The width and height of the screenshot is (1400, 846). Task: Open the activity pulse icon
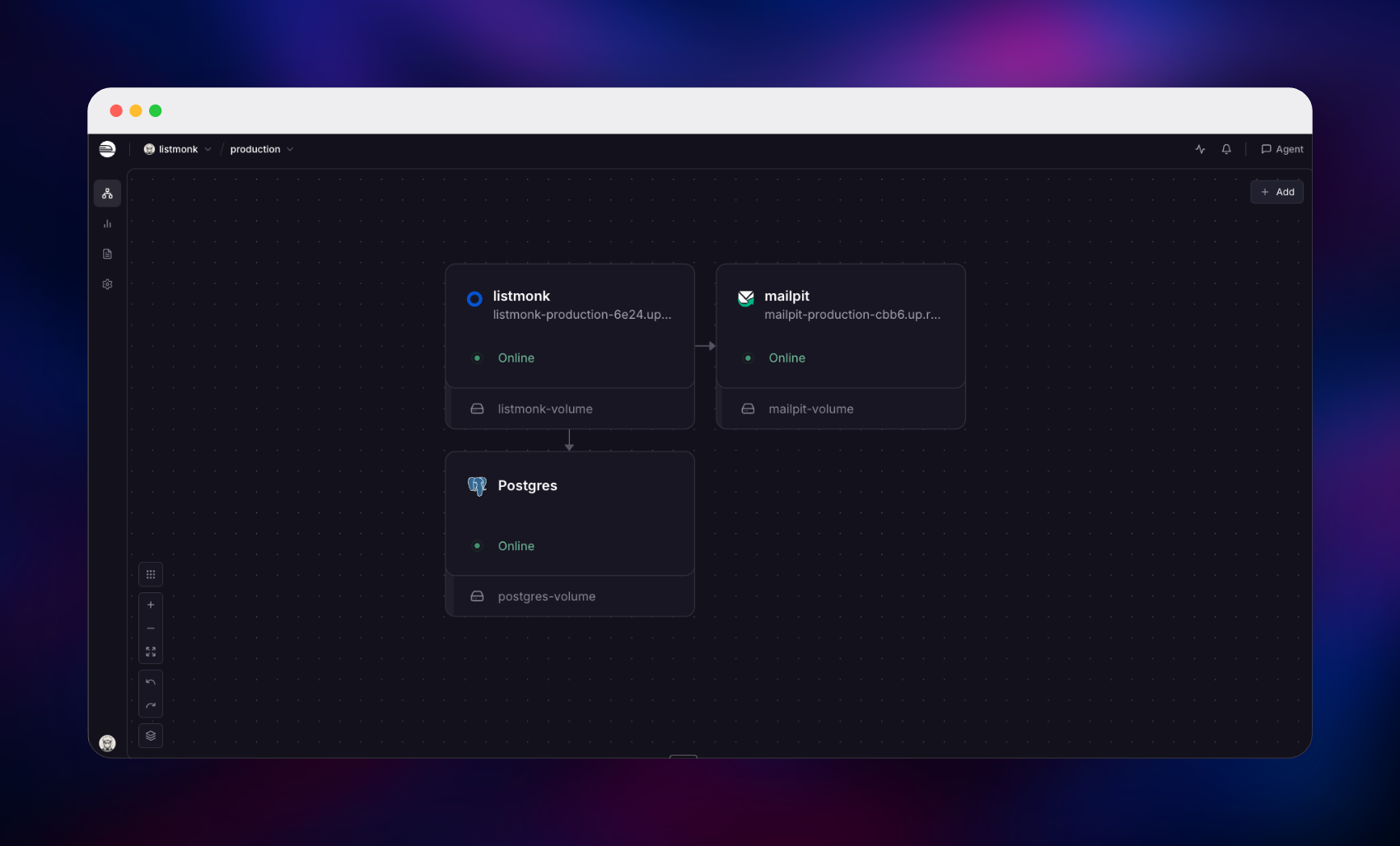(x=1200, y=149)
